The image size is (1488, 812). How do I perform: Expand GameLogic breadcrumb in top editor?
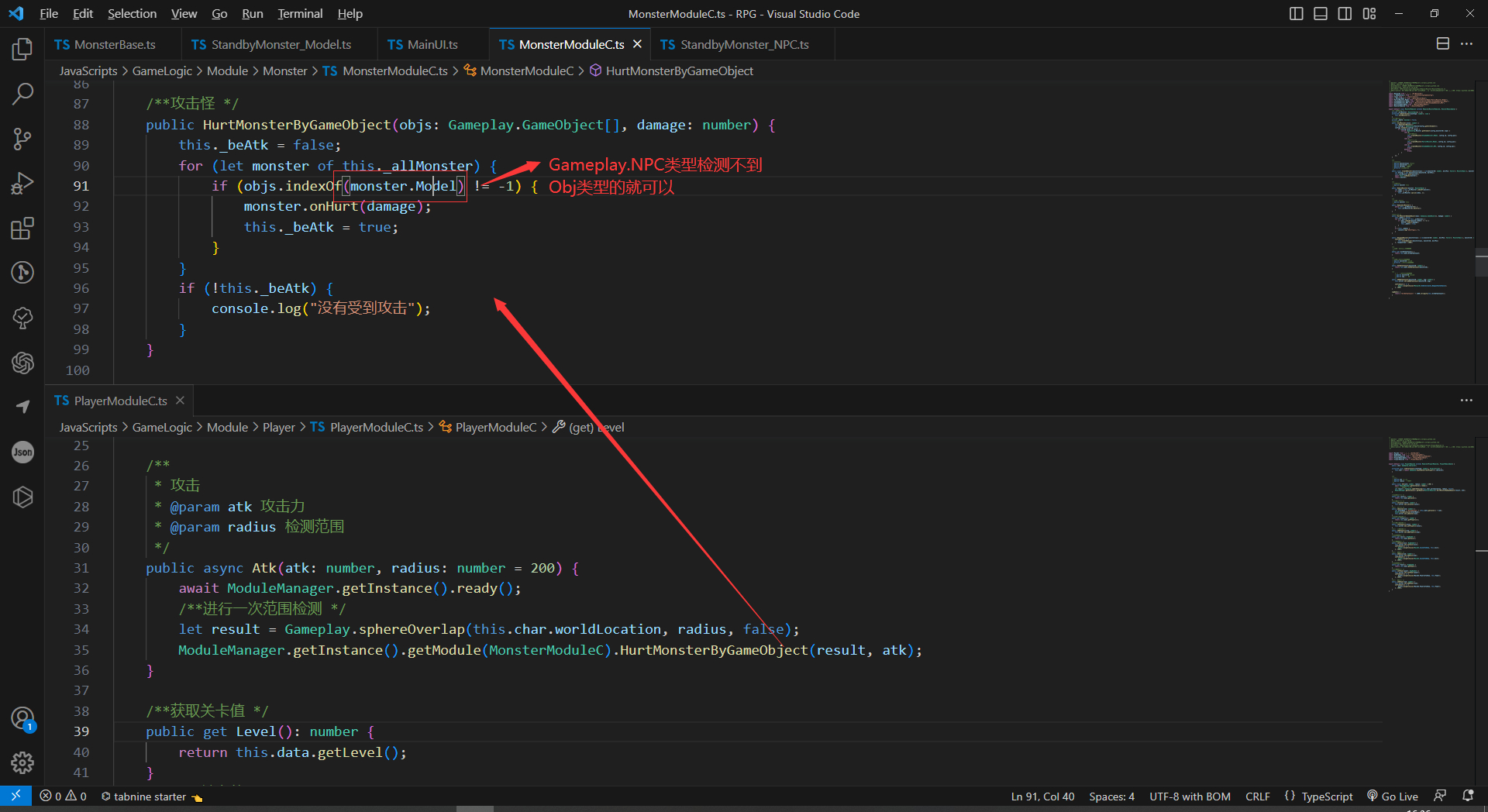coord(162,71)
